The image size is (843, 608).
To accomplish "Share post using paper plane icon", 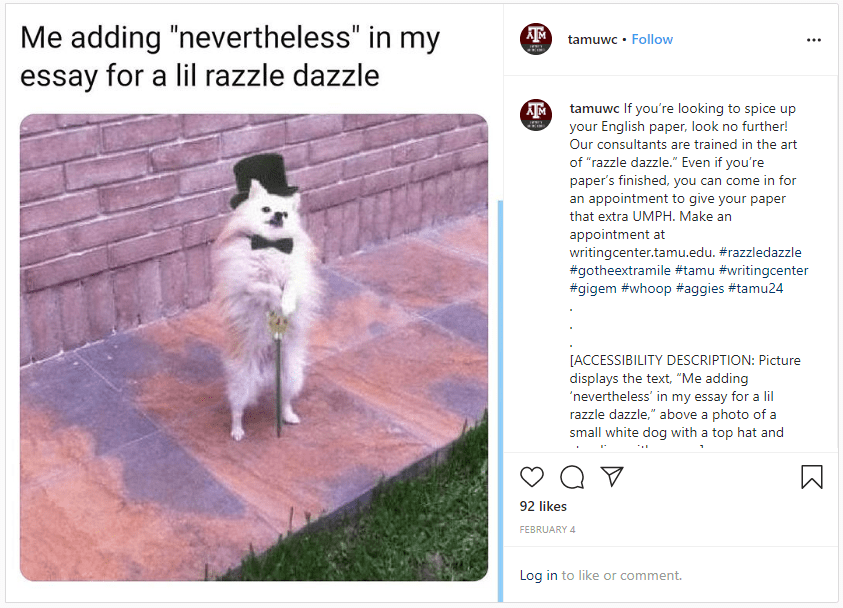I will coord(612,476).
